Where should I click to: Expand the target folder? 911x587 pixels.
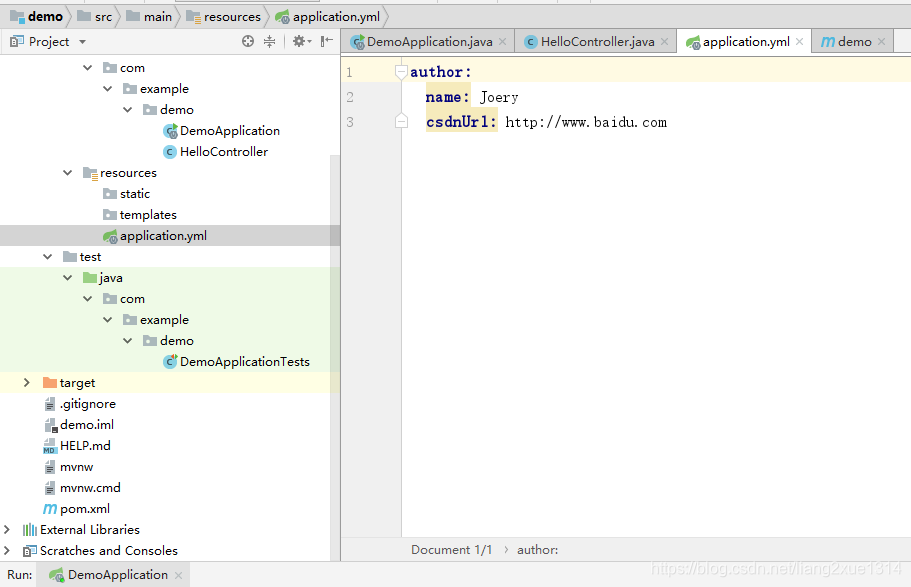(26, 382)
